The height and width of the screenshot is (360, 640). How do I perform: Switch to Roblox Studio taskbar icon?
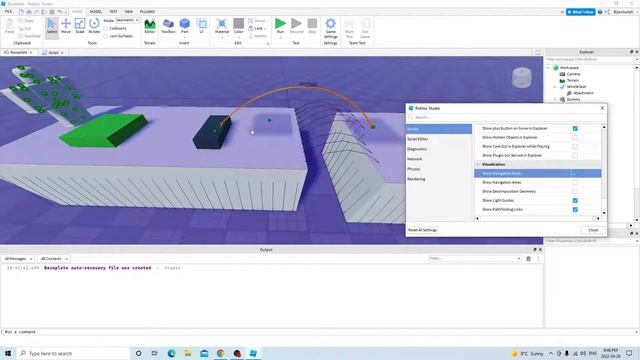[x=253, y=353]
